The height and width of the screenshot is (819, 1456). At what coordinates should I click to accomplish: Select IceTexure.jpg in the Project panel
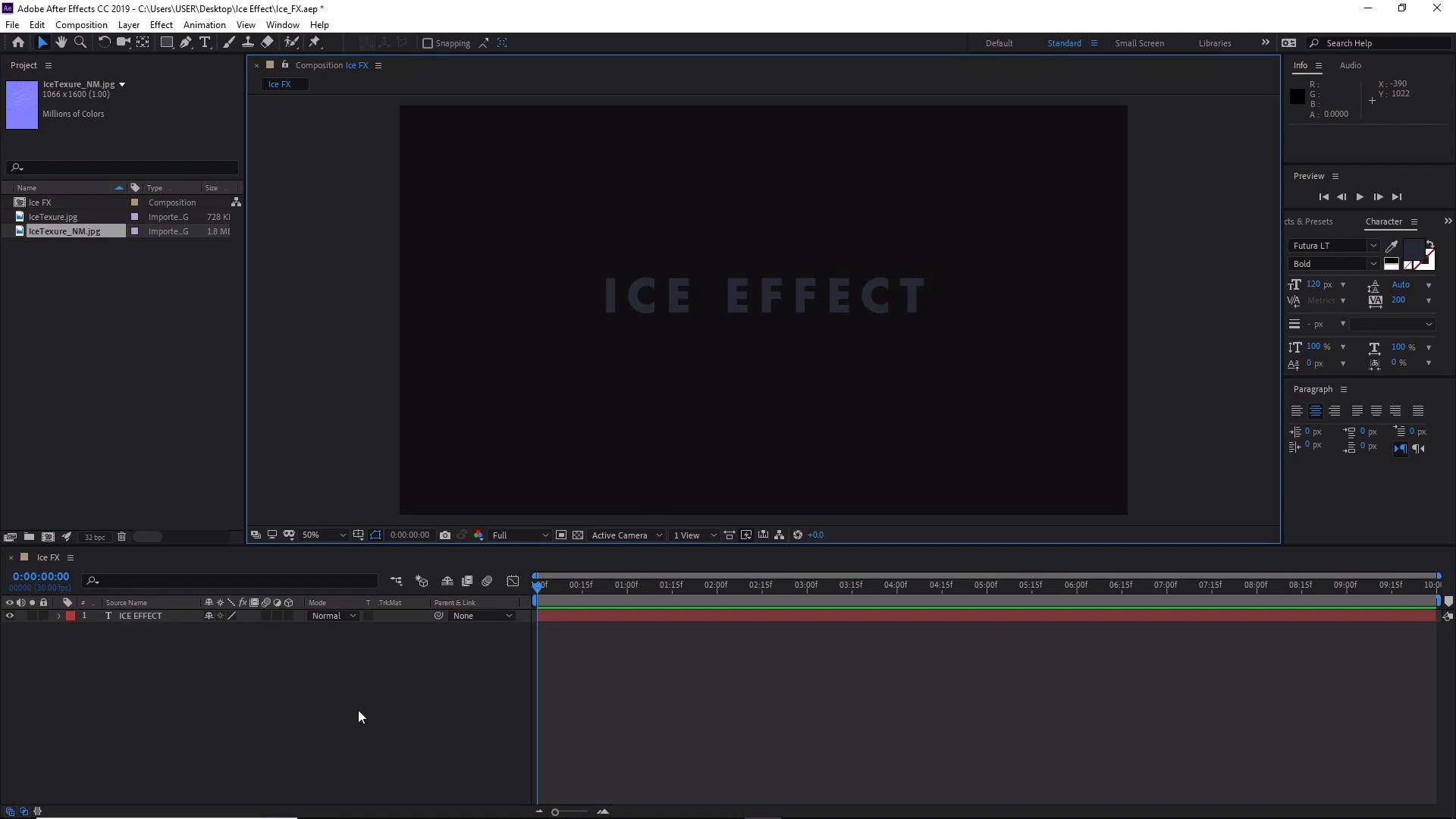tap(53, 217)
